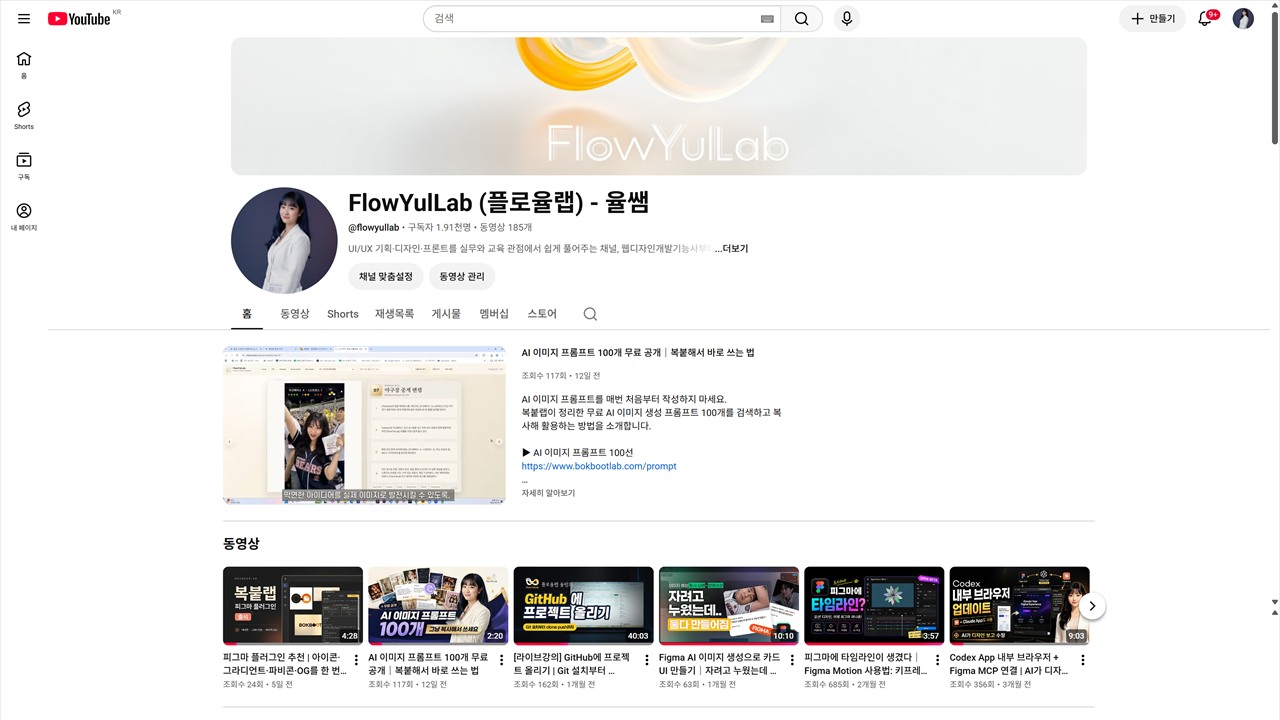Click title 피그마에 타임라인이 생겼다
The height and width of the screenshot is (720, 1280).
[865, 664]
